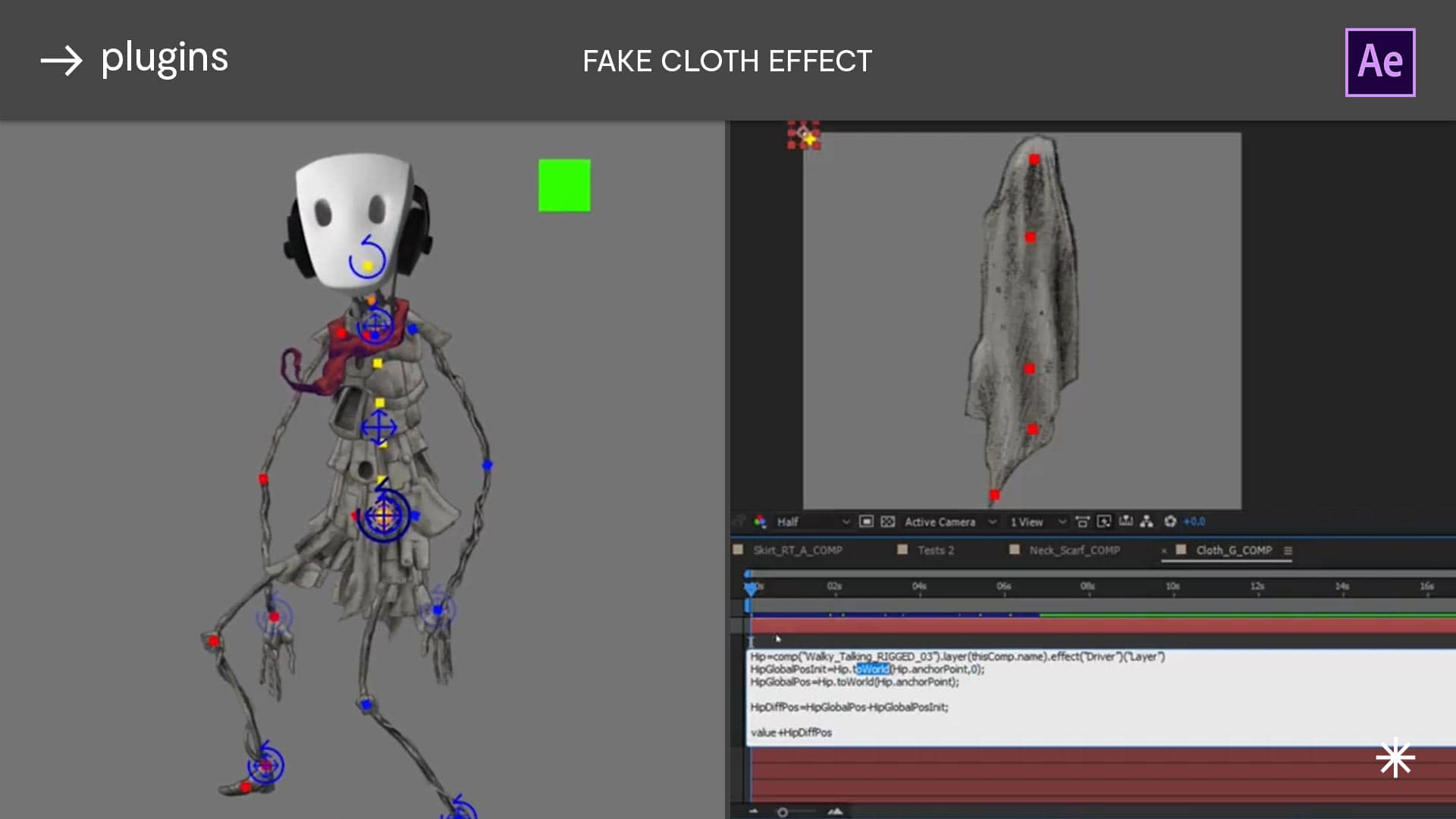
Task: Toggle the lock icon on the Cloth_G_COMP tab
Action: [x=1166, y=551]
